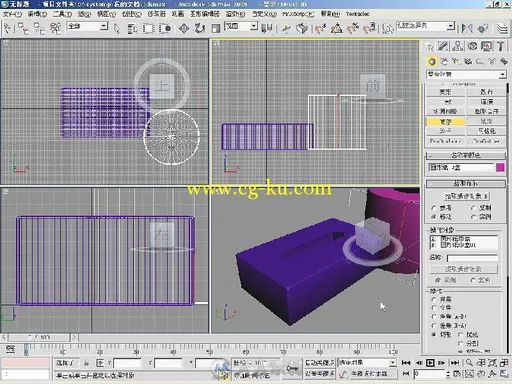The image size is (512, 384).
Task: Click the ProBoolean object type button
Action: (446, 141)
